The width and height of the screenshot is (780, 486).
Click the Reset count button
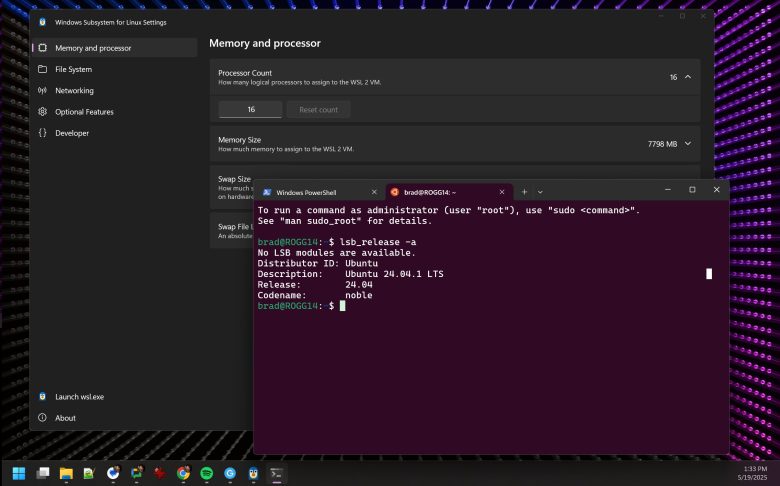(x=318, y=109)
